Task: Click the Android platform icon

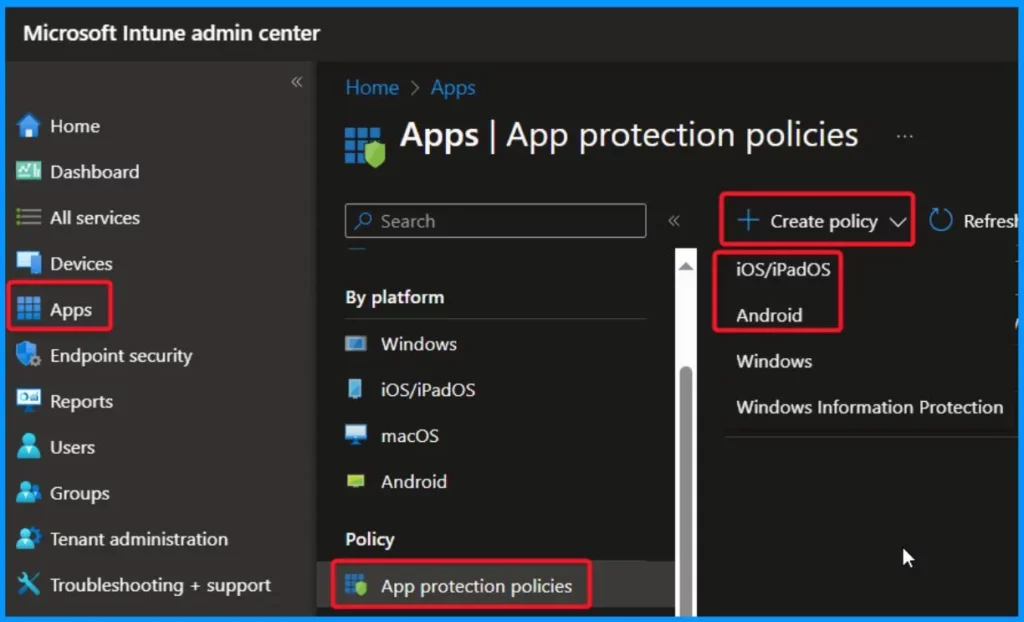Action: click(x=356, y=482)
